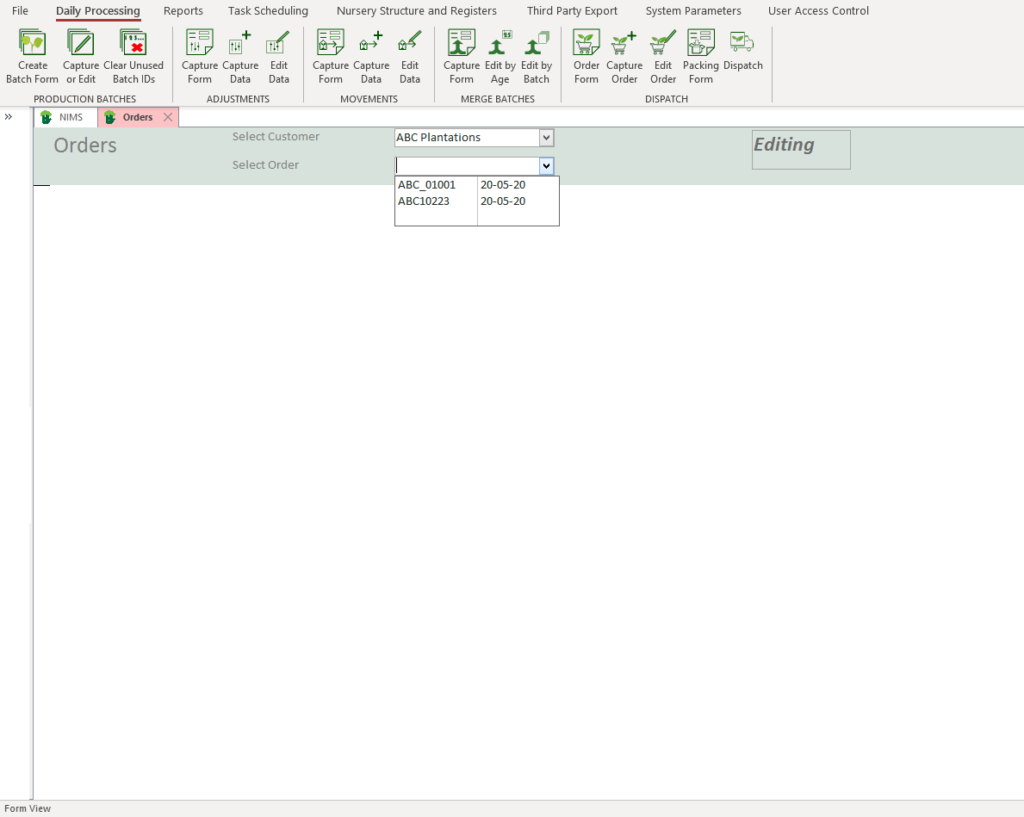Image resolution: width=1024 pixels, height=817 pixels.
Task: Click Create Batch Form icon
Action: point(32,44)
